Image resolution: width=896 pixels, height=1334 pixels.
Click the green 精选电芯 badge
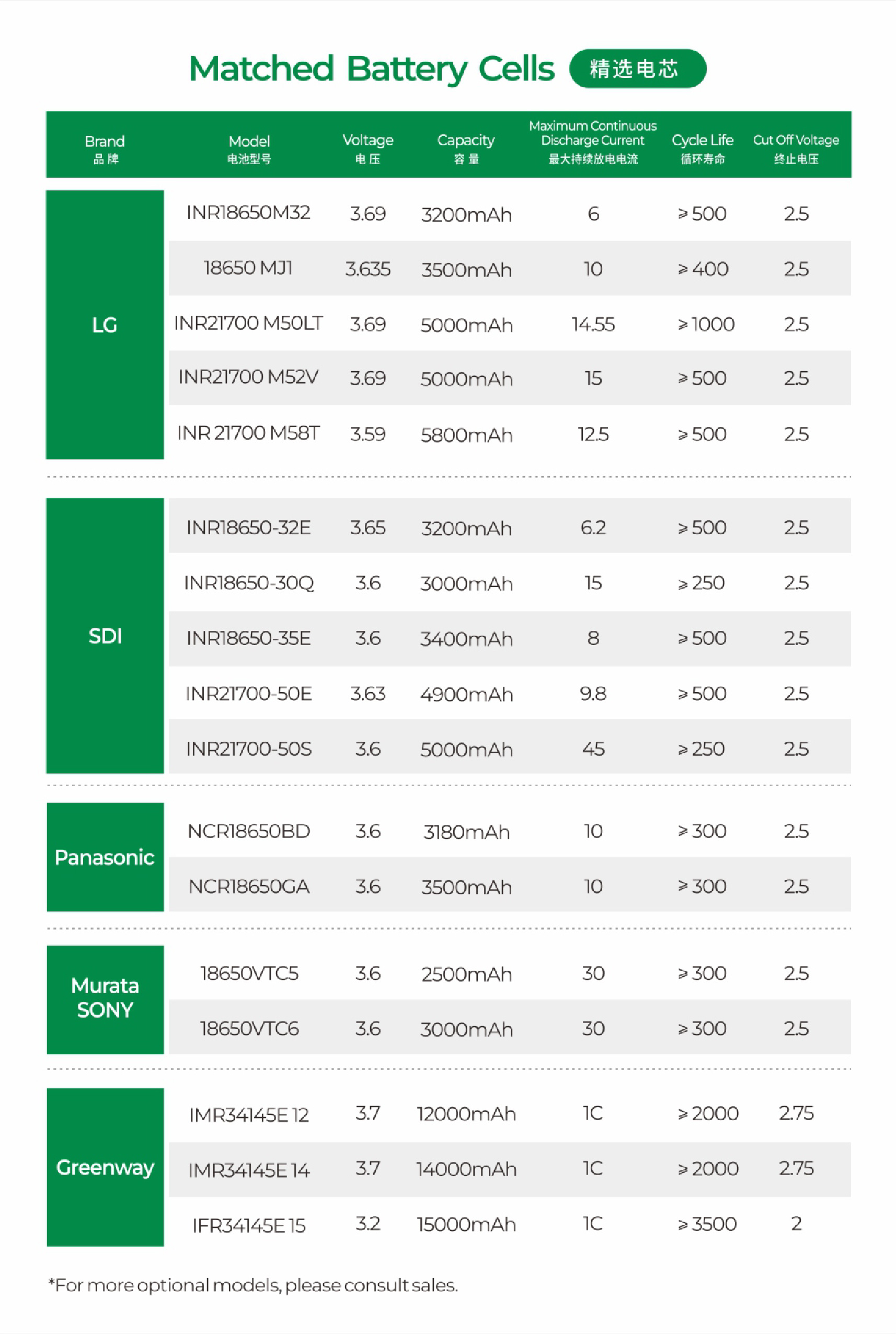tap(637, 68)
